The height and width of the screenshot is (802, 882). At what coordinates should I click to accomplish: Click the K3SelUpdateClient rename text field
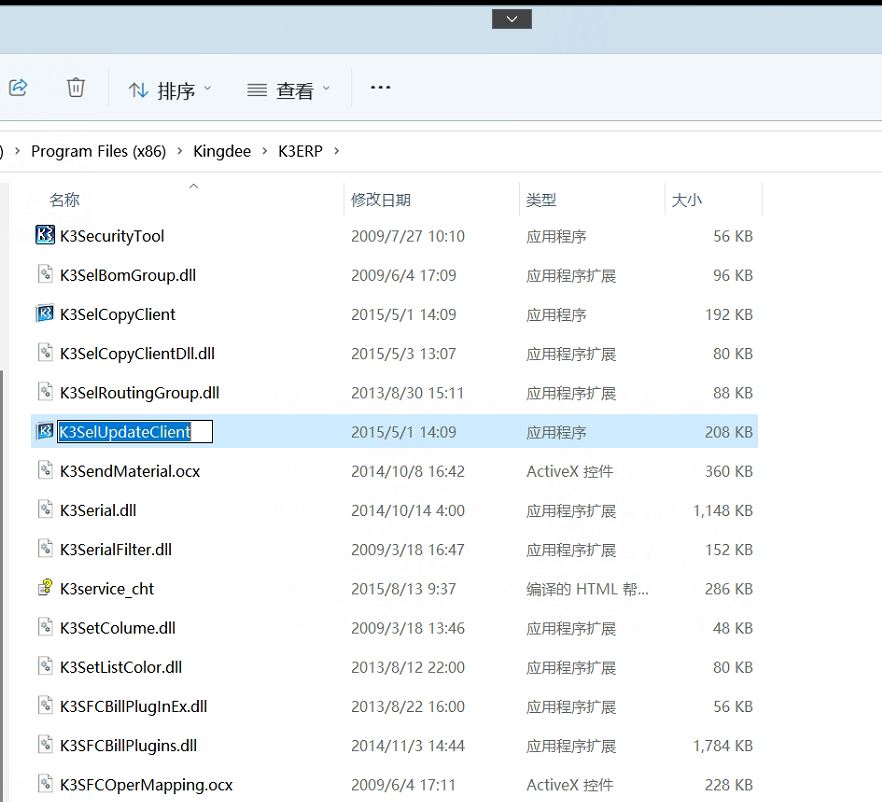(x=135, y=431)
